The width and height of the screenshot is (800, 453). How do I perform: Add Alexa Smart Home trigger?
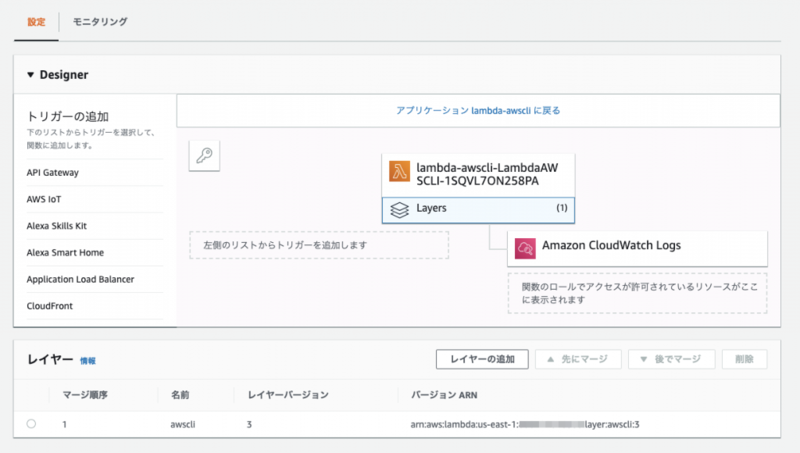click(65, 253)
